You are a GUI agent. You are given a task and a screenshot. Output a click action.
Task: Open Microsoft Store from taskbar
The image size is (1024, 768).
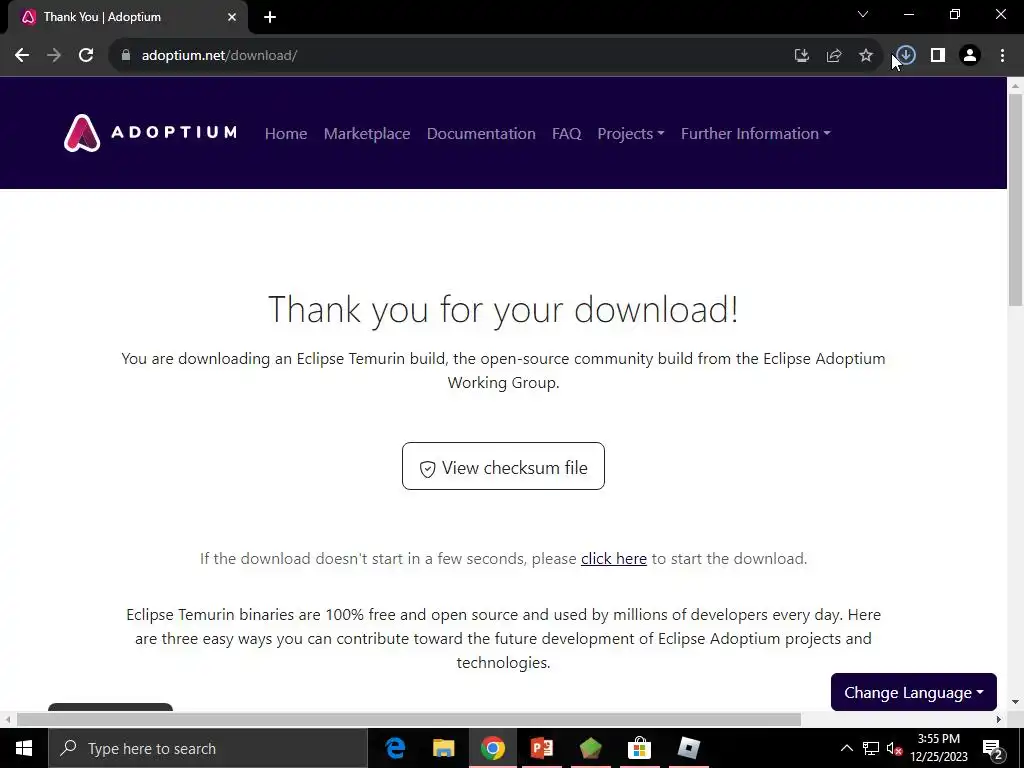(x=640, y=748)
